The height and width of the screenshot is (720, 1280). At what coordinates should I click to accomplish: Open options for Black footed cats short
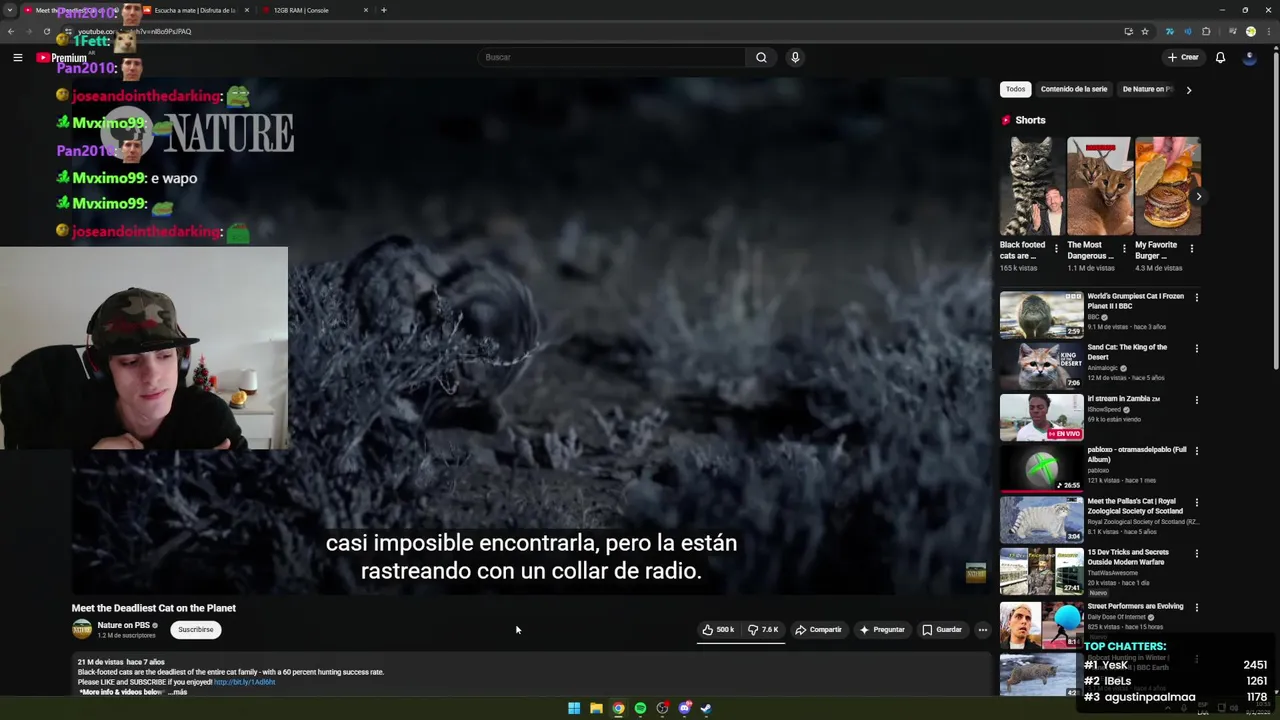click(1056, 249)
